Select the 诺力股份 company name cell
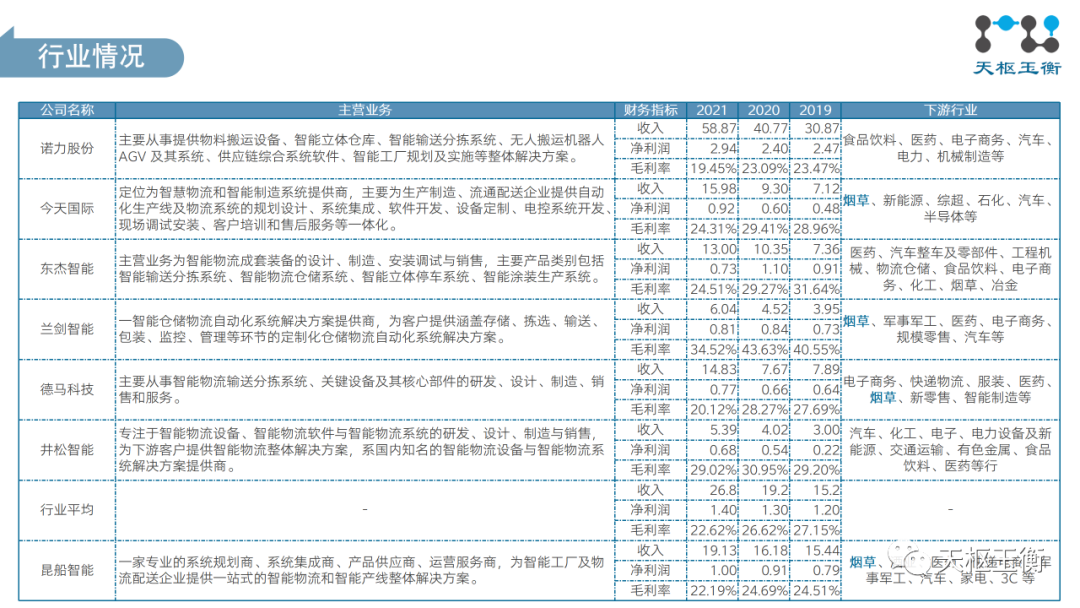 (67, 149)
